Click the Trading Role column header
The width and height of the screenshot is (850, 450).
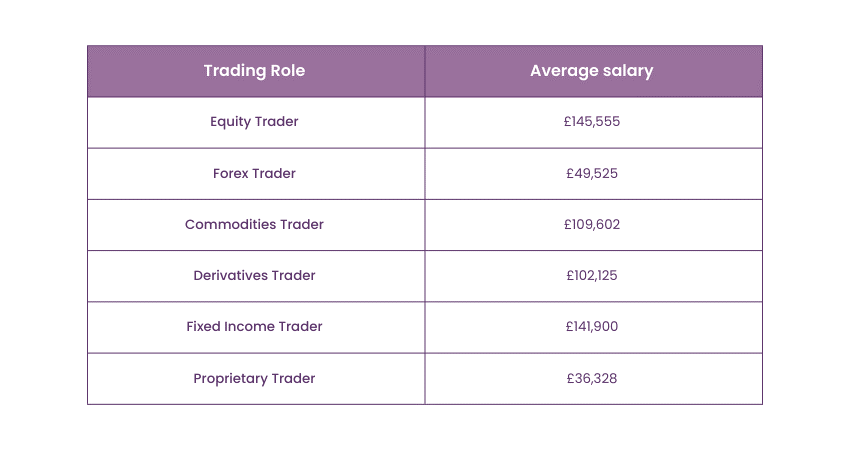coord(254,71)
